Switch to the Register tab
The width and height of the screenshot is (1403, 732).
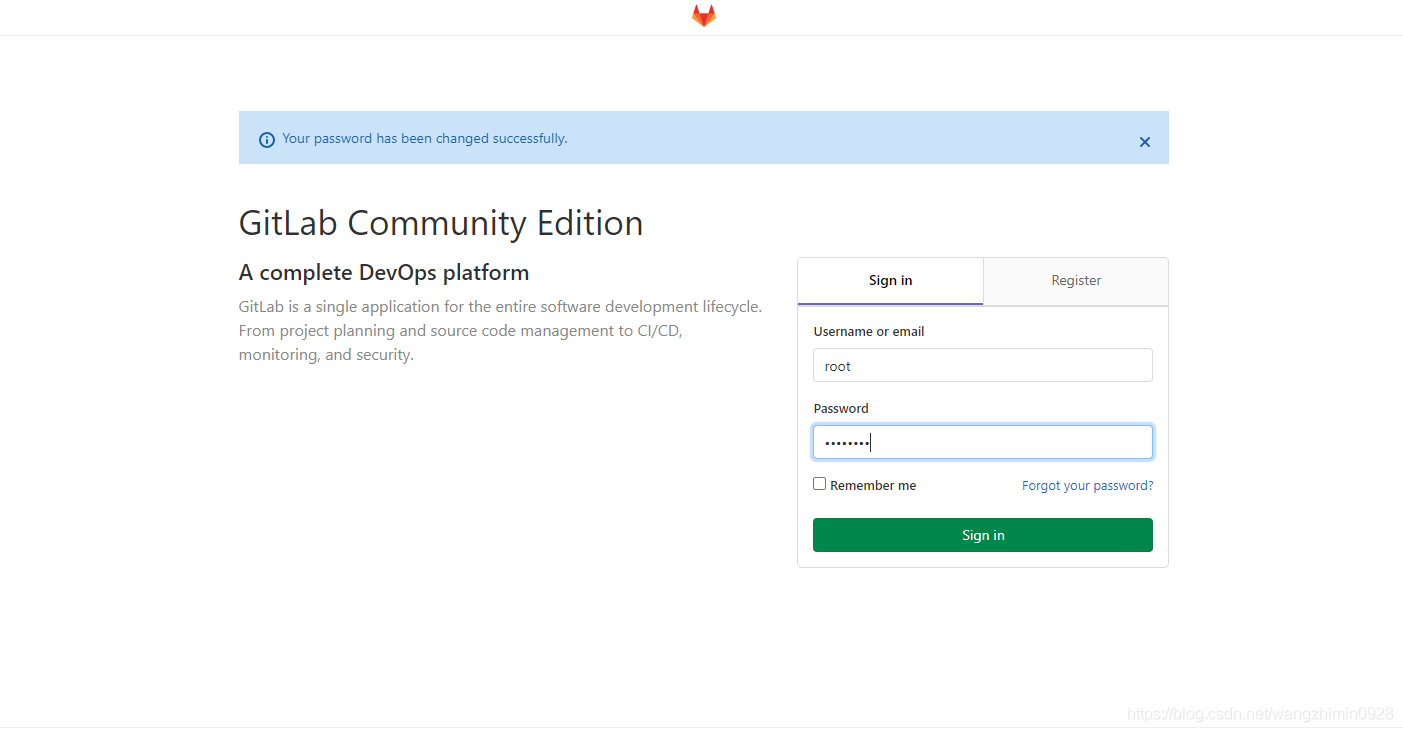[x=1076, y=281]
